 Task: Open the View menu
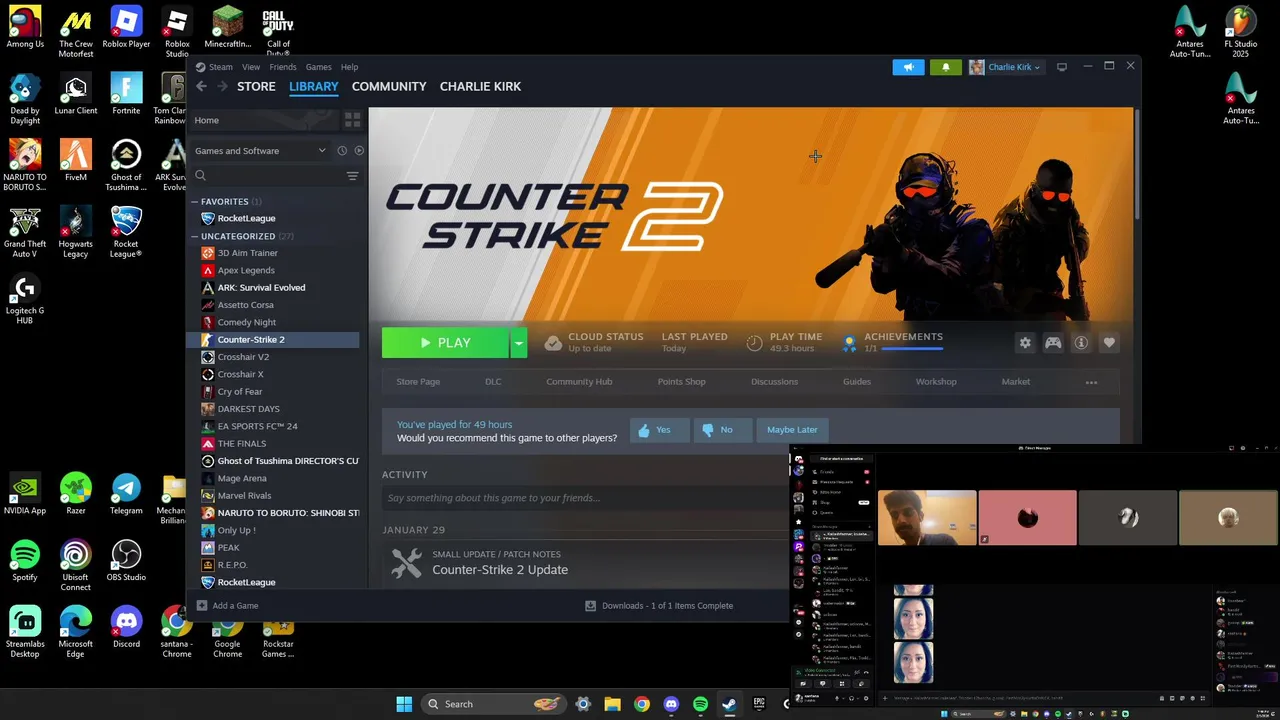pyautogui.click(x=251, y=67)
